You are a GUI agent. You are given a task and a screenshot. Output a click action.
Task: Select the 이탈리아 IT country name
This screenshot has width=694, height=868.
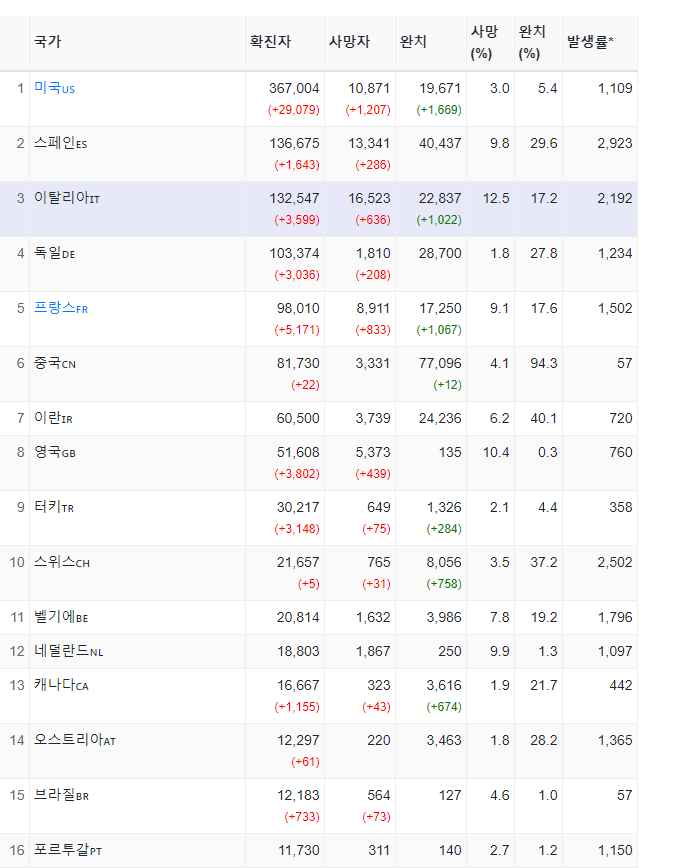pos(66,198)
